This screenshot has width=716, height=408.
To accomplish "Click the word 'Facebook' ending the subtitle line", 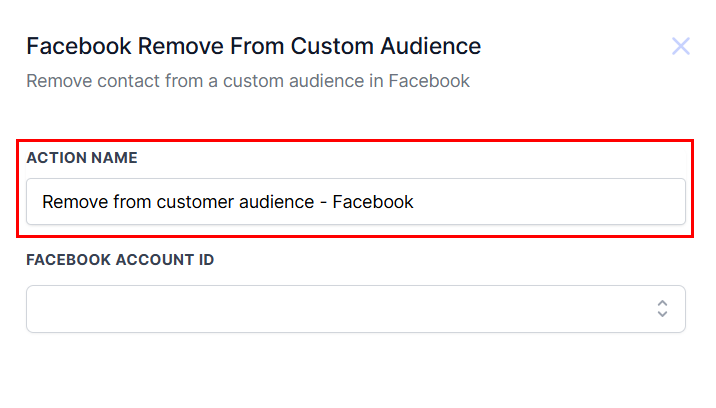I will [x=432, y=81].
